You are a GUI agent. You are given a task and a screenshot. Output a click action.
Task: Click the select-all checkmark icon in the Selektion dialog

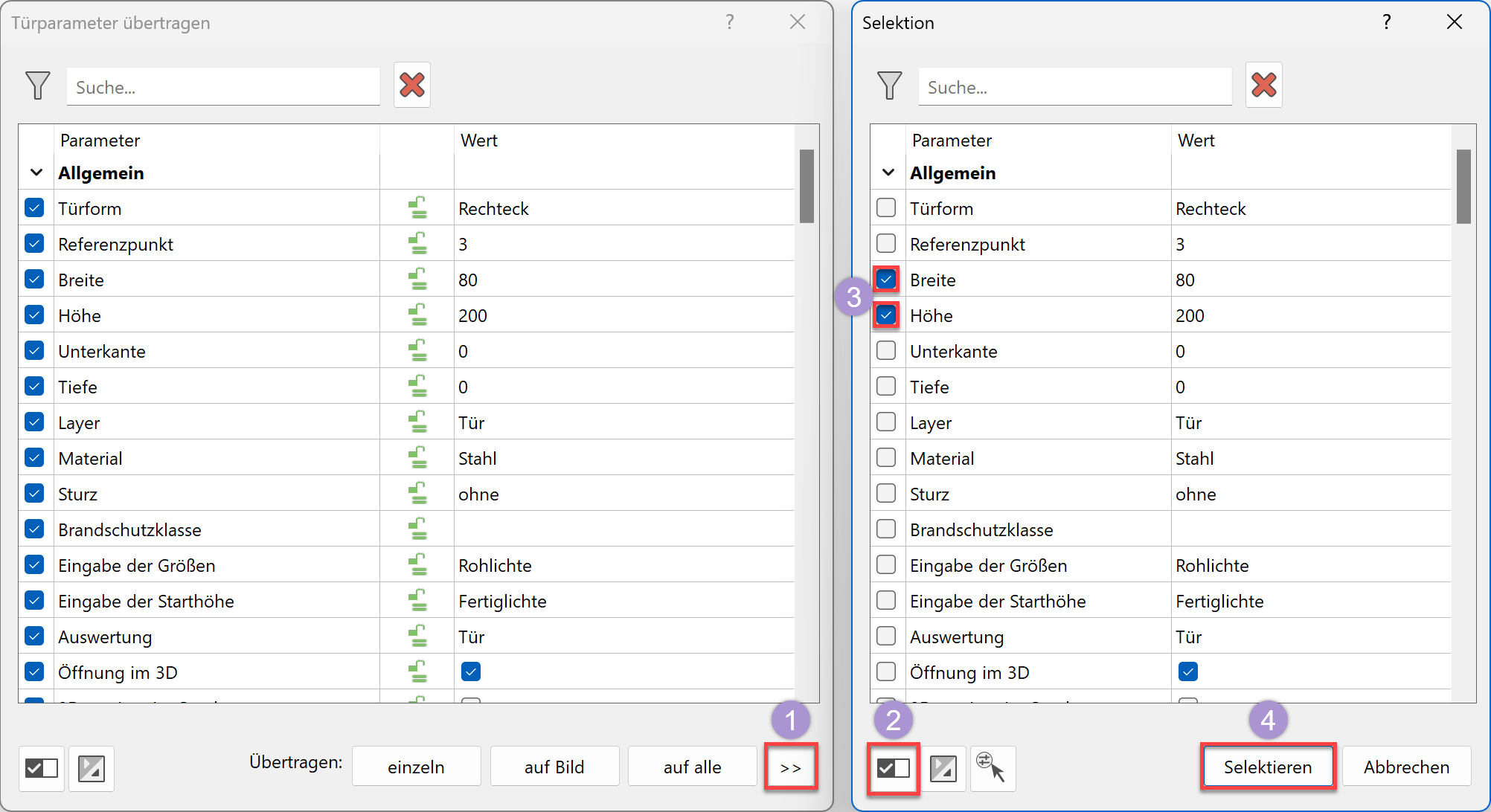click(x=893, y=768)
